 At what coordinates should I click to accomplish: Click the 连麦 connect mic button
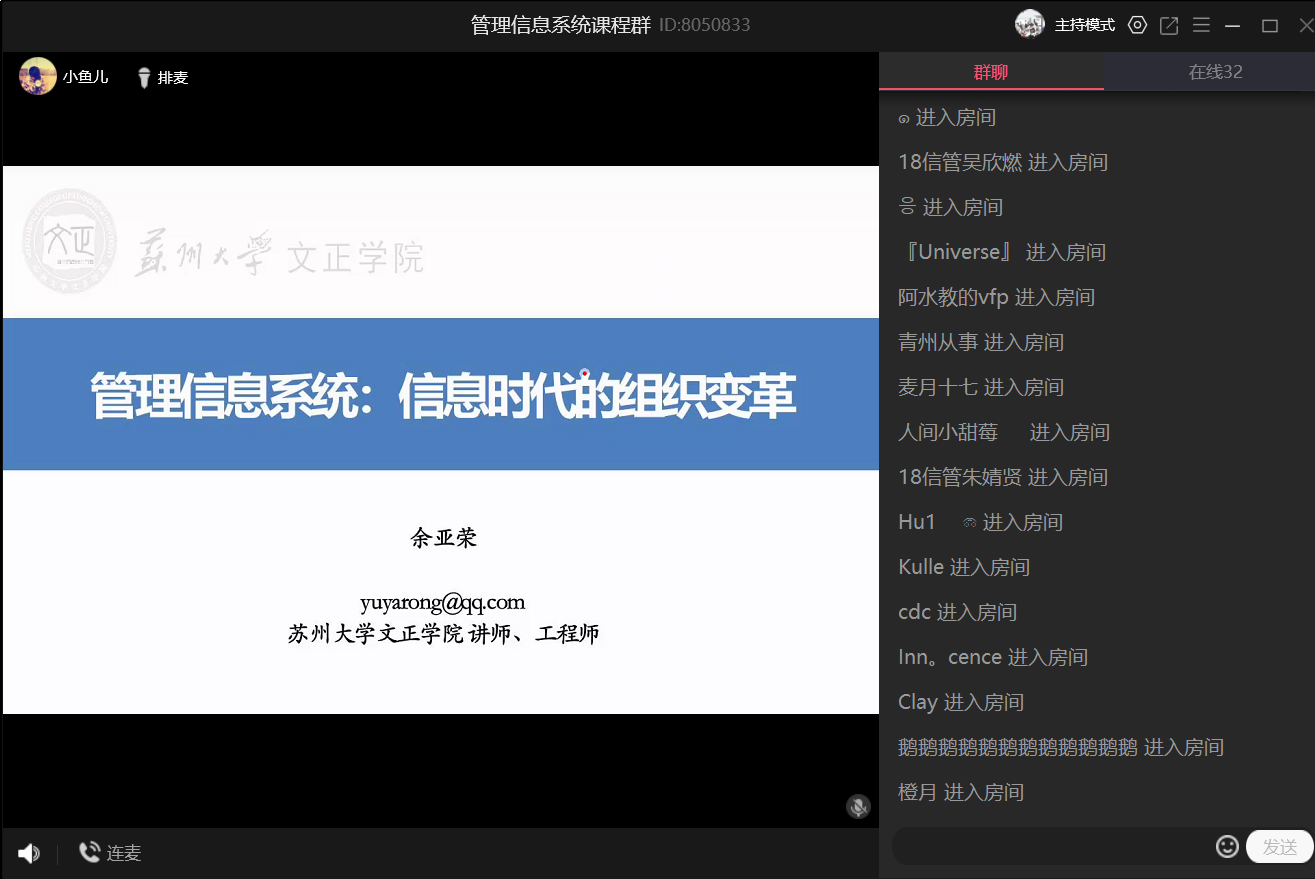[110, 853]
